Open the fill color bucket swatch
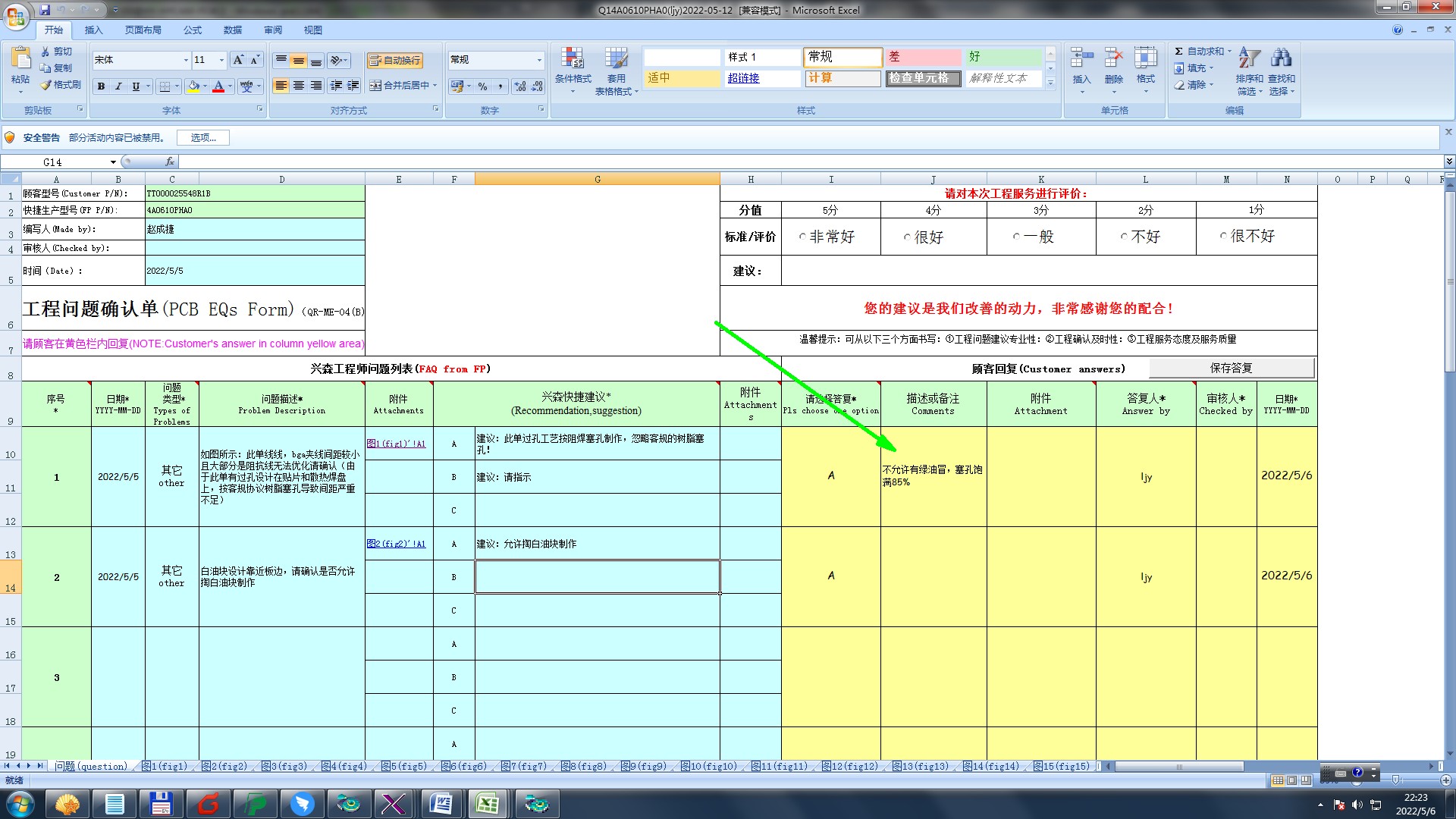Viewport: 1456px width, 819px height. tap(194, 86)
